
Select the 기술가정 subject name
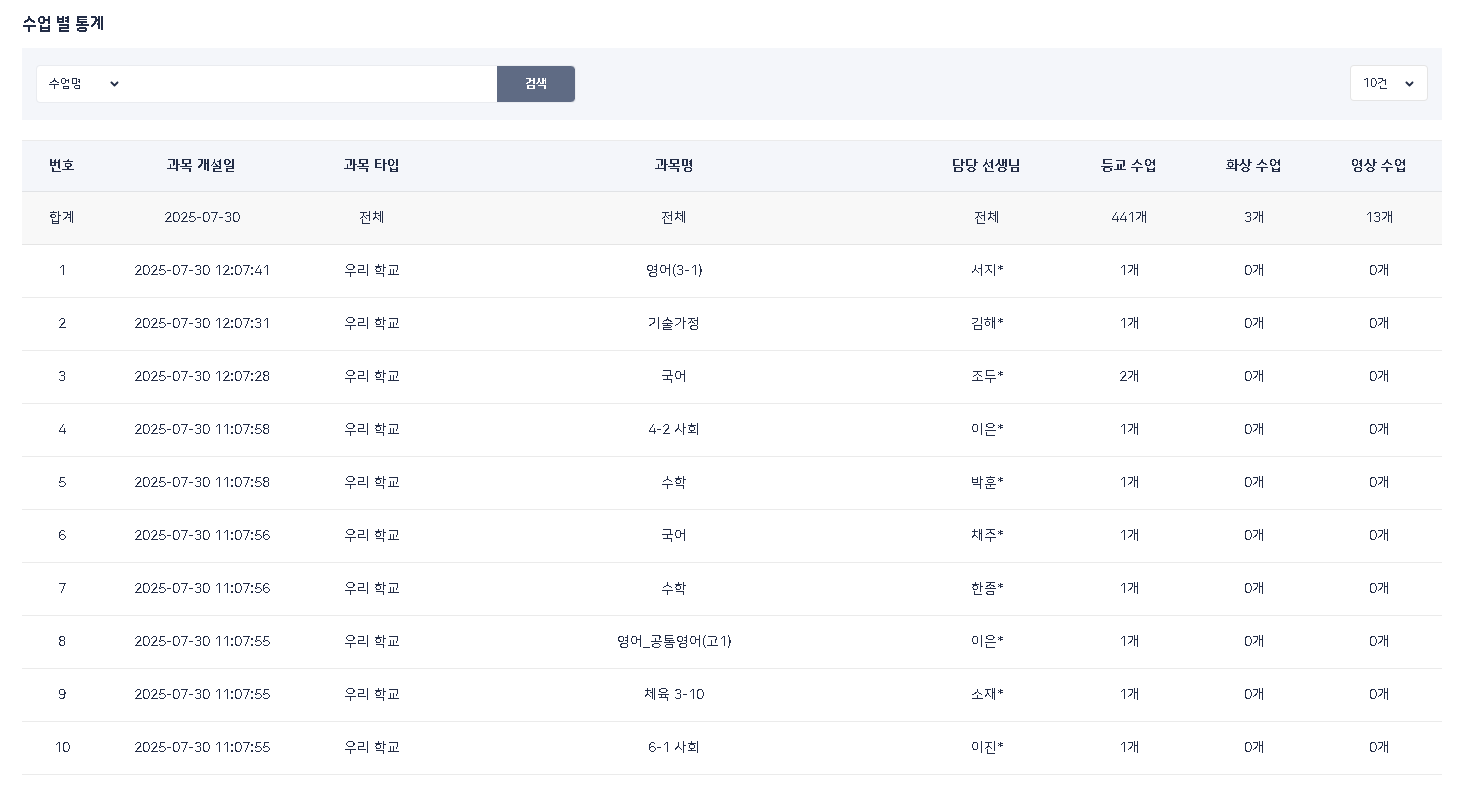coord(673,323)
